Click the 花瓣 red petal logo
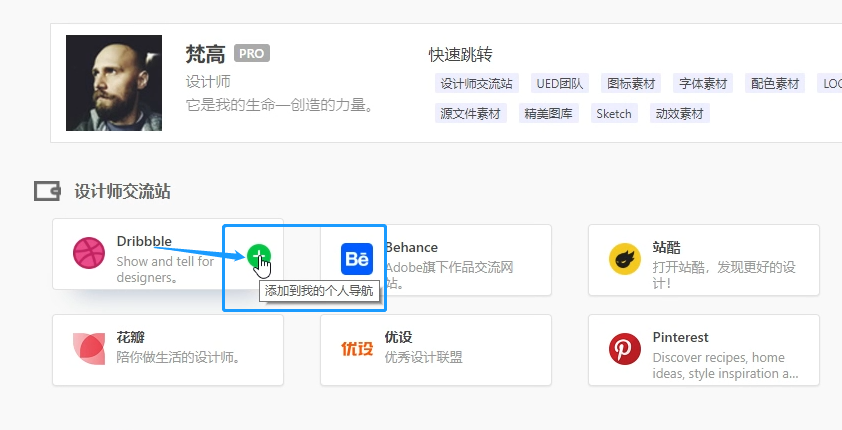Image resolution: width=842 pixels, height=430 pixels. point(89,348)
